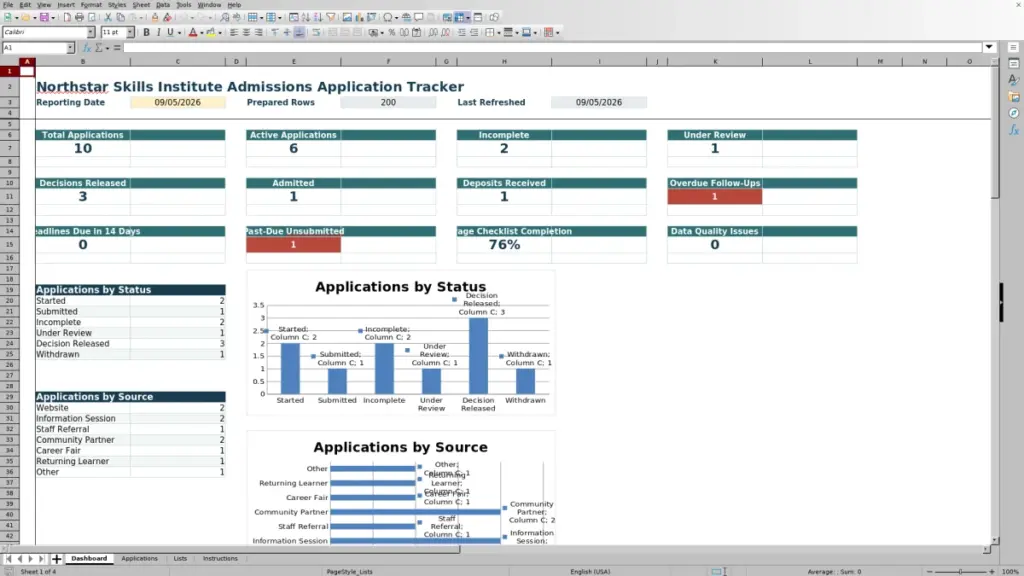This screenshot has height=576, width=1024.
Task: Click the Insert Comment icon
Action: 419,17
